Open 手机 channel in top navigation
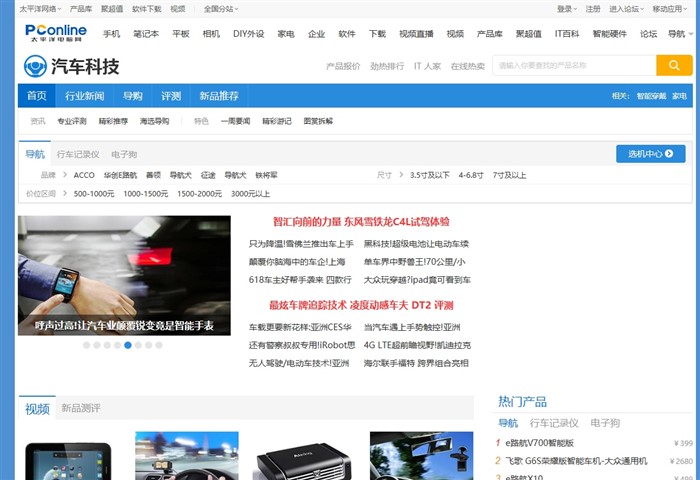Image resolution: width=700 pixels, height=480 pixels. pyautogui.click(x=111, y=34)
